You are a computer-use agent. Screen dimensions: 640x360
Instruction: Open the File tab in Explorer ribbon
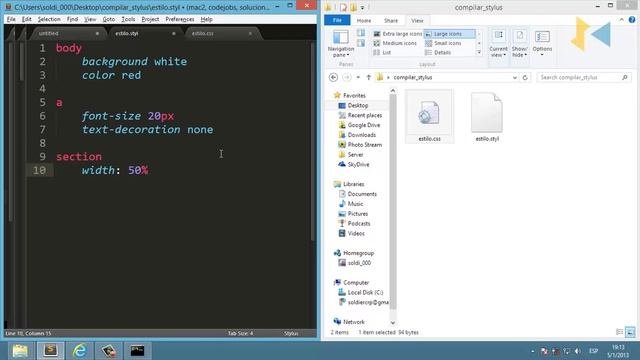pyautogui.click(x=337, y=20)
